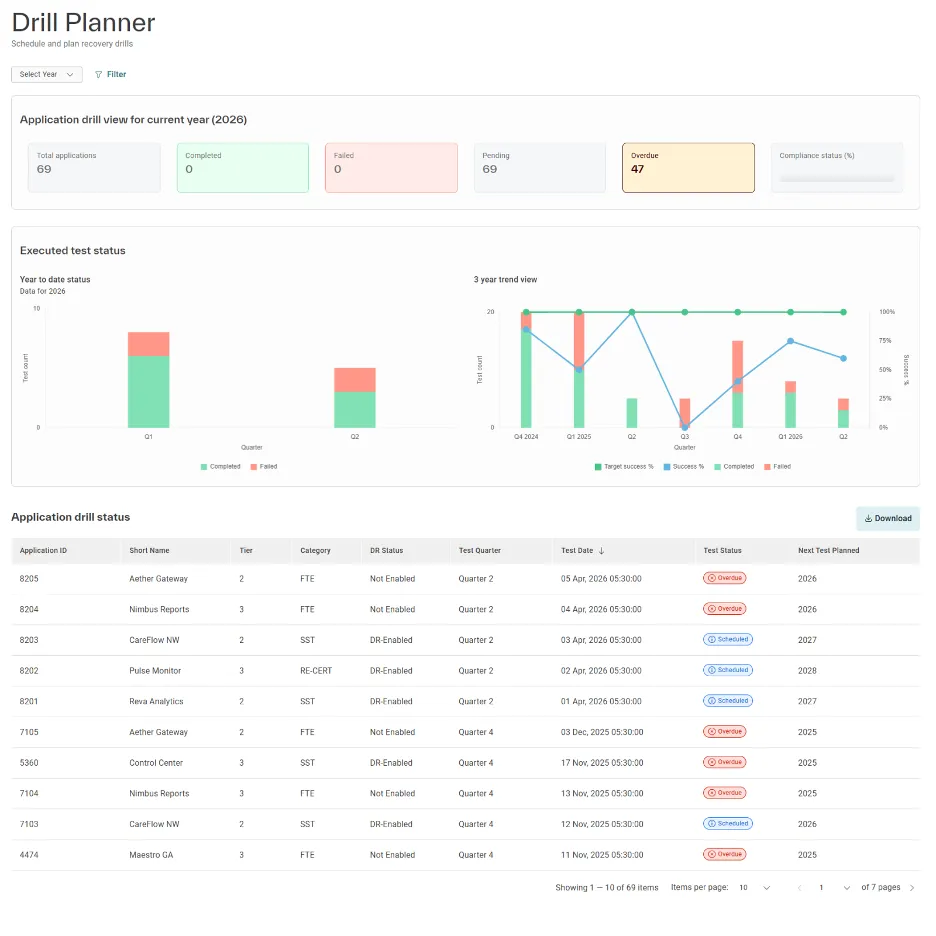Click the Failed summary card
936x936 pixels.
[392, 168]
